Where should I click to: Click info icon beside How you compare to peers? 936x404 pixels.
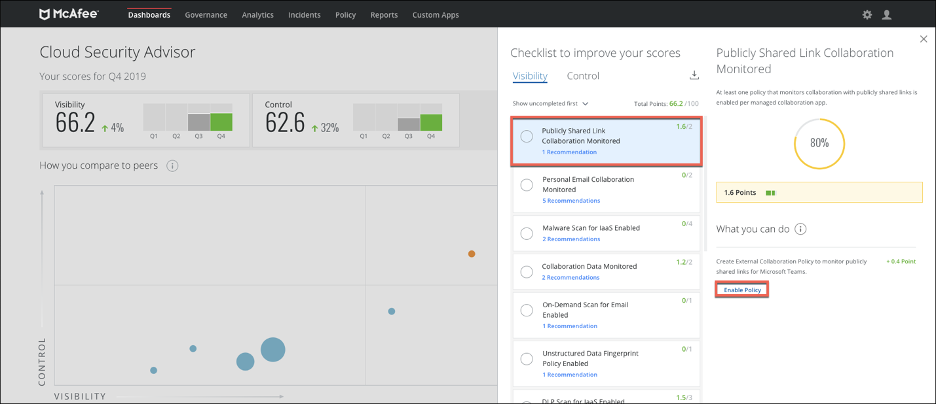(x=172, y=165)
